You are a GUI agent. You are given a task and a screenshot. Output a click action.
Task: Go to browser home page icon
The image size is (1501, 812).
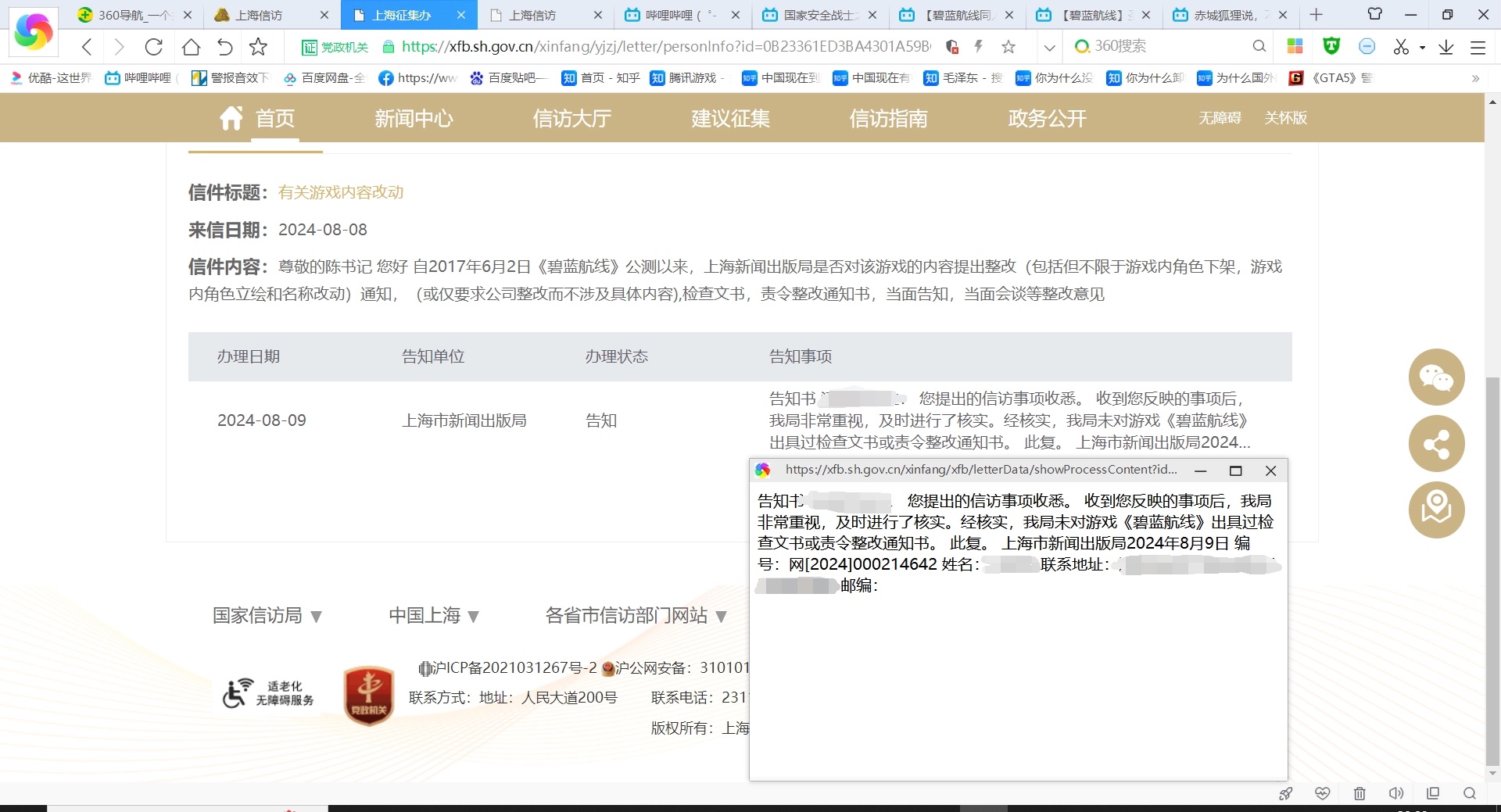point(191,47)
